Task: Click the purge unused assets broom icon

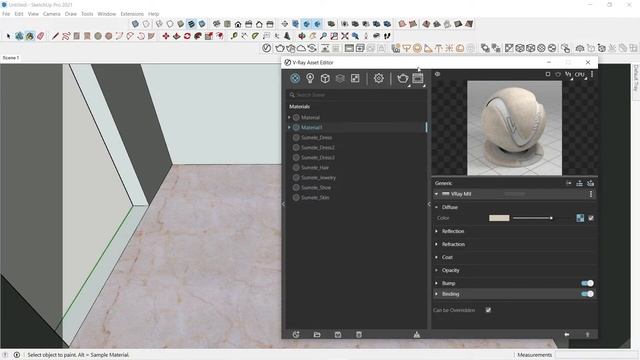Action: (x=417, y=335)
